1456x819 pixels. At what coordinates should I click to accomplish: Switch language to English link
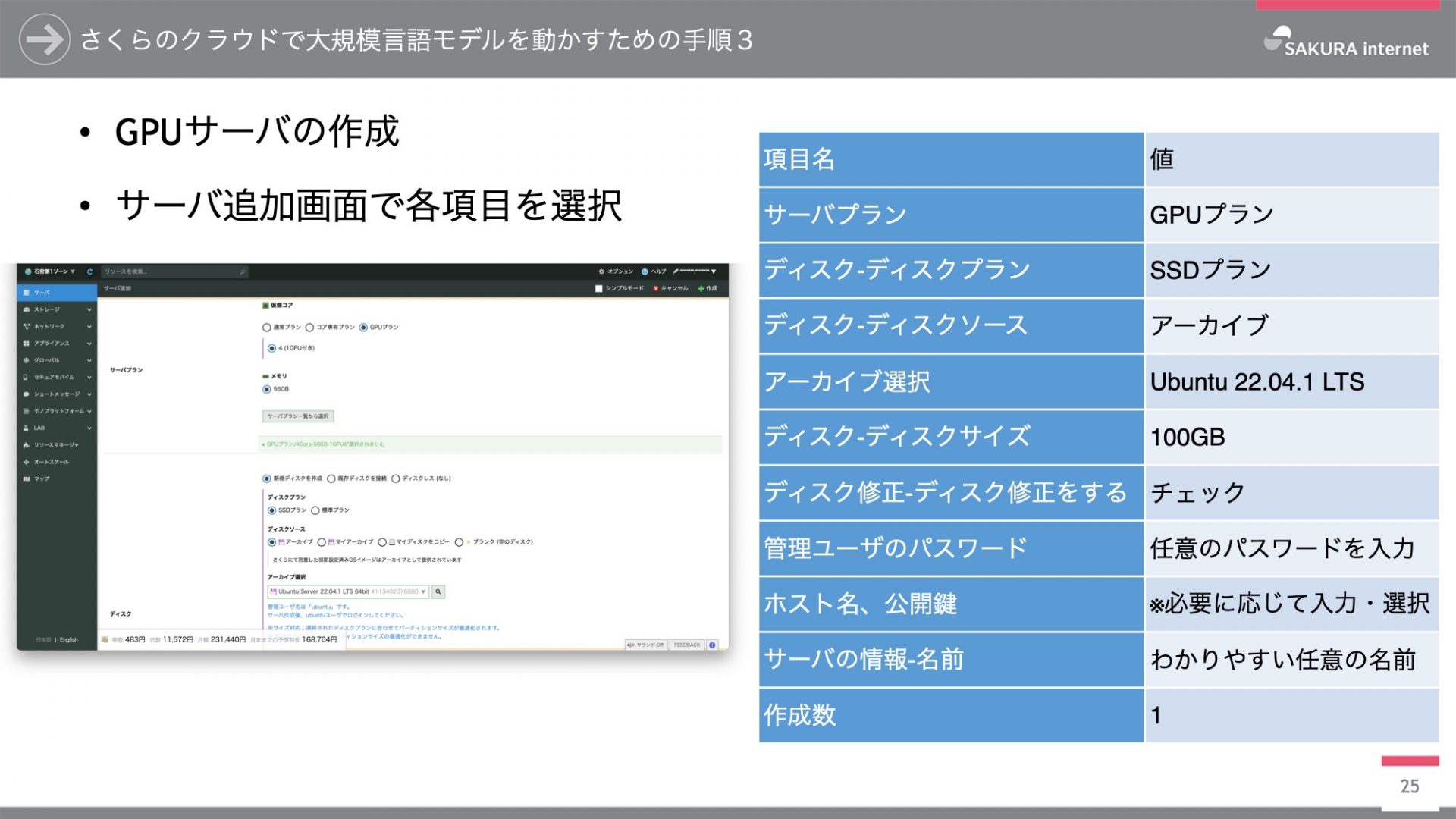tap(69, 640)
